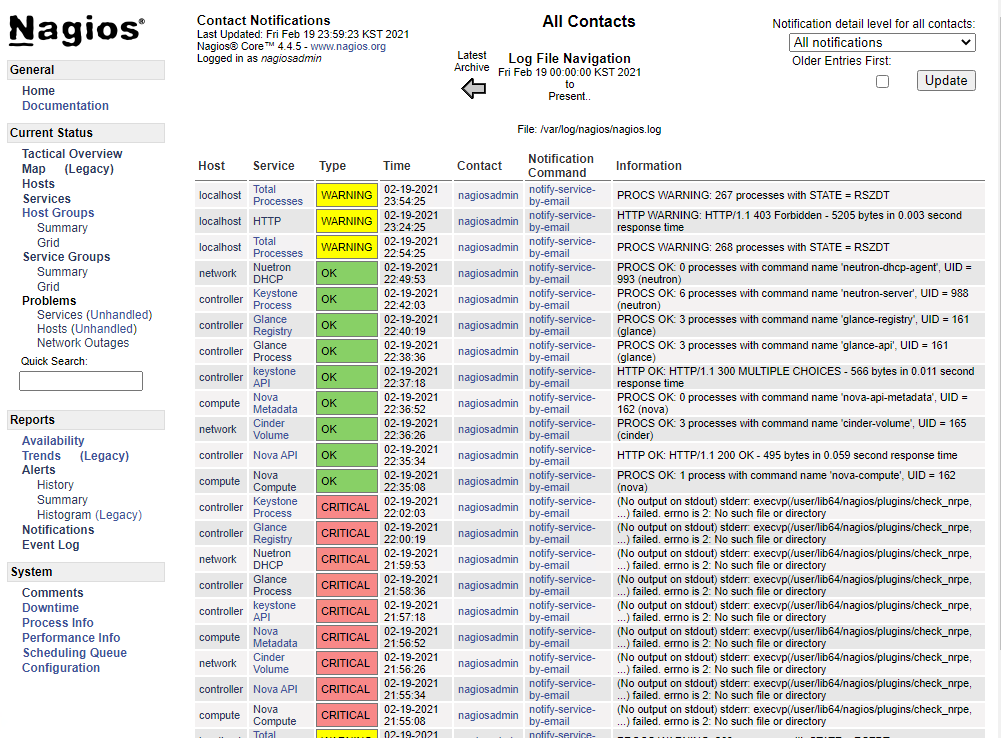Viewport: 1001px width, 738px height.
Task: Open keystone API service at 22:37:18
Action: [274, 377]
